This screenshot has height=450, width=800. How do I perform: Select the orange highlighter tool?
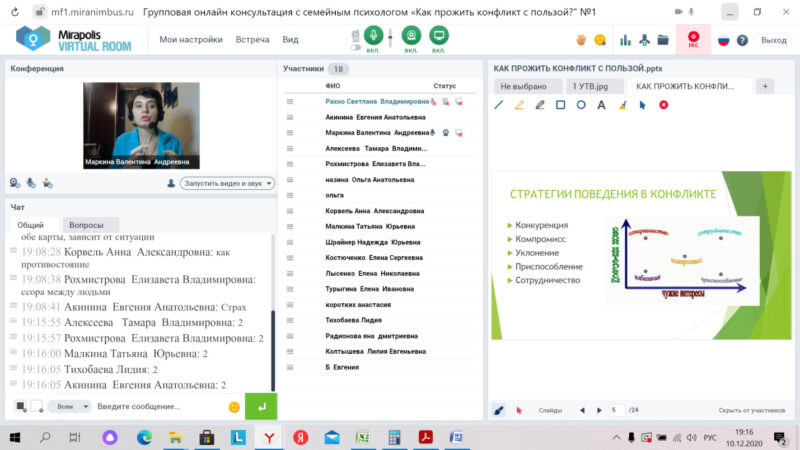519,105
